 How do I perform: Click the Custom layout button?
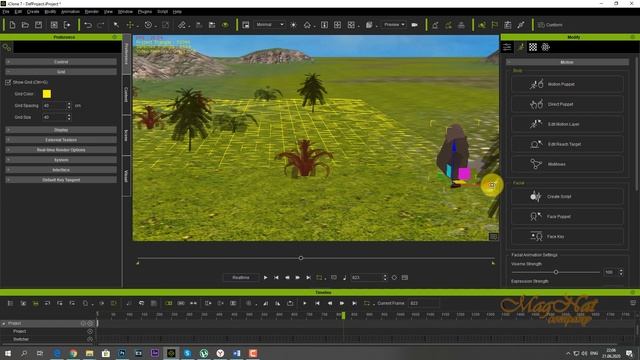550,25
